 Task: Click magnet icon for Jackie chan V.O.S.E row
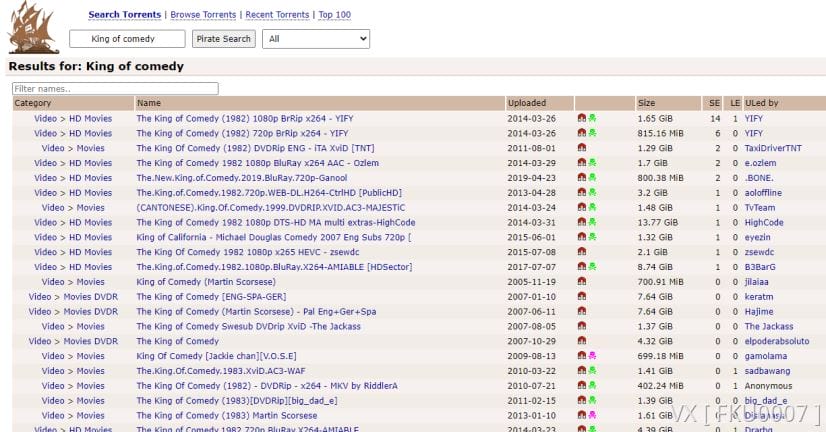pyautogui.click(x=582, y=356)
